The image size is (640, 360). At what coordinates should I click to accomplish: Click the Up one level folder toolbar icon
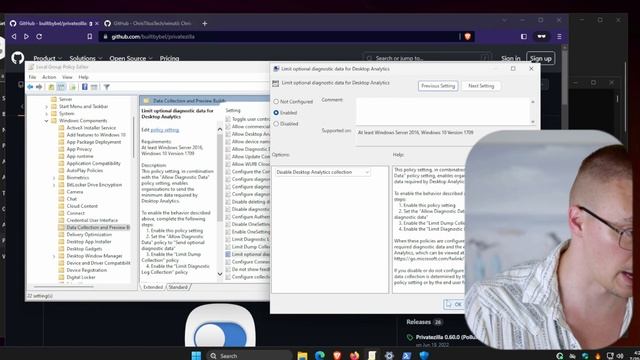coord(51,87)
